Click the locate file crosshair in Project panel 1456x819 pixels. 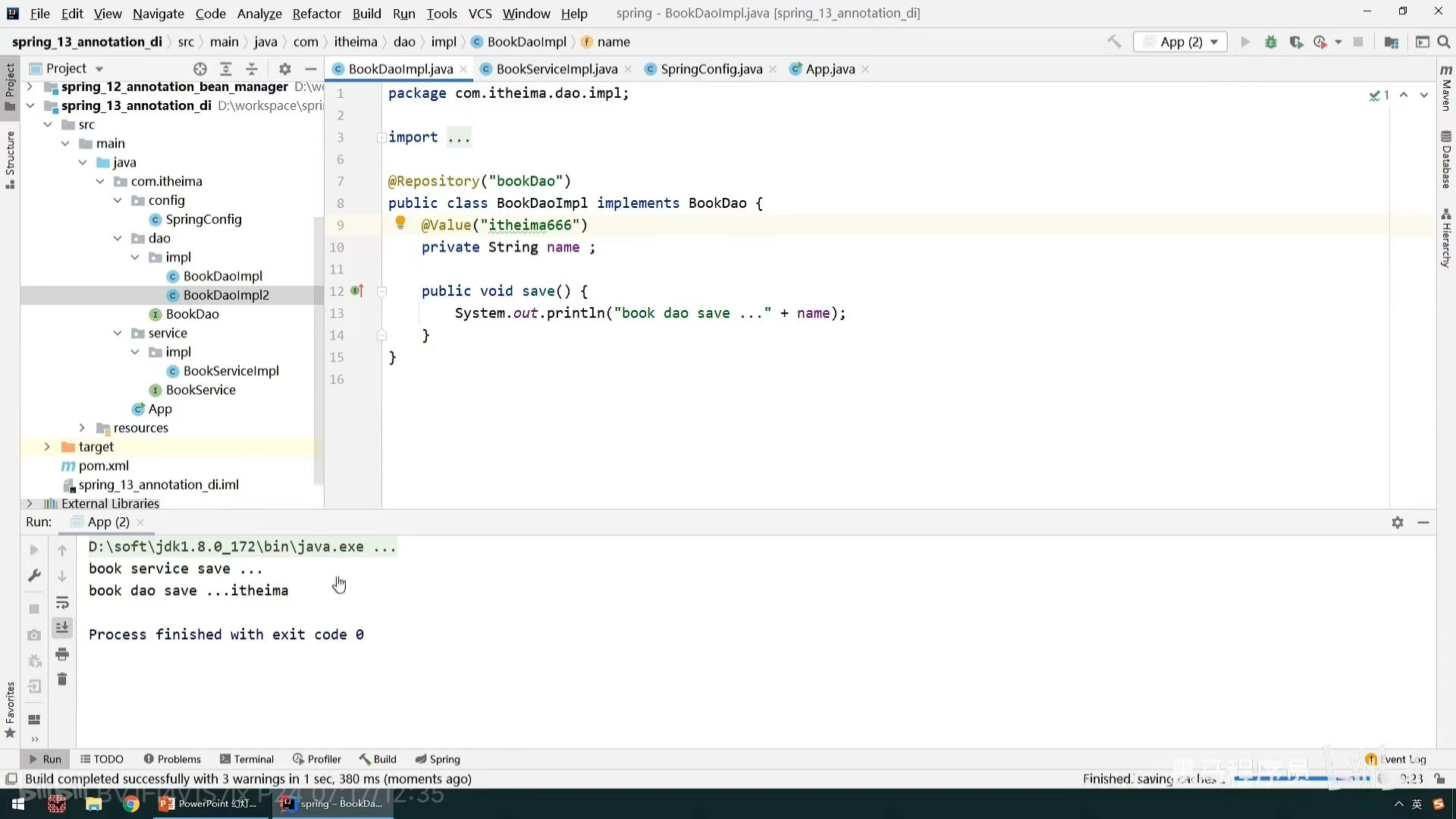pos(200,69)
